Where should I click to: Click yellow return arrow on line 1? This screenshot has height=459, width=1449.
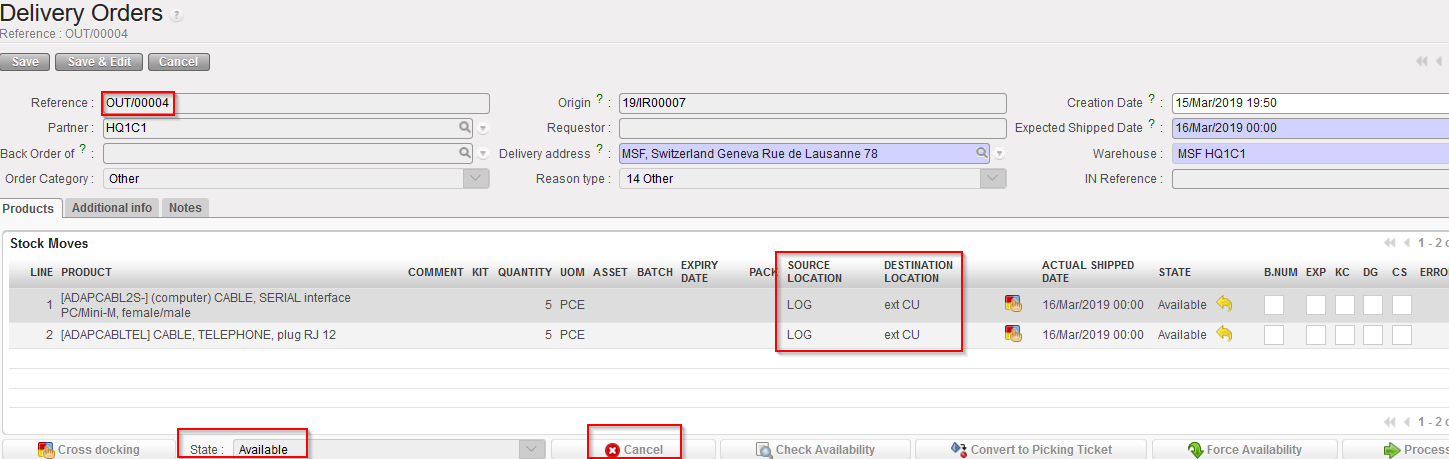1224,304
